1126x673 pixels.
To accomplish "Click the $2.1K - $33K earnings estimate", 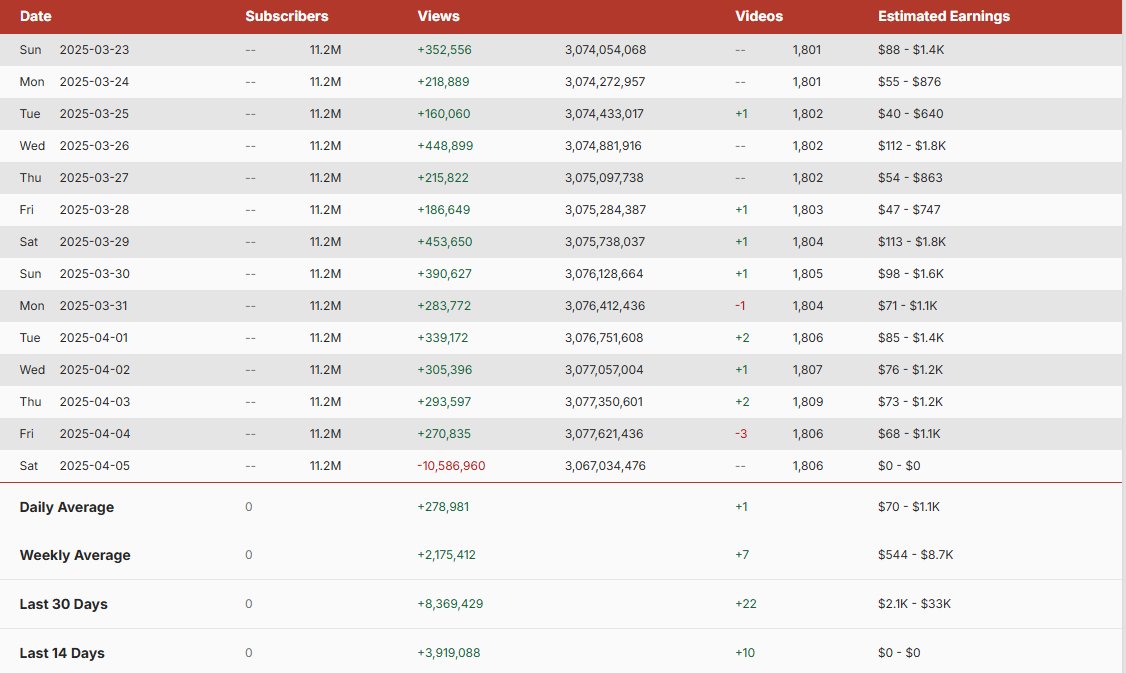I will [x=914, y=603].
